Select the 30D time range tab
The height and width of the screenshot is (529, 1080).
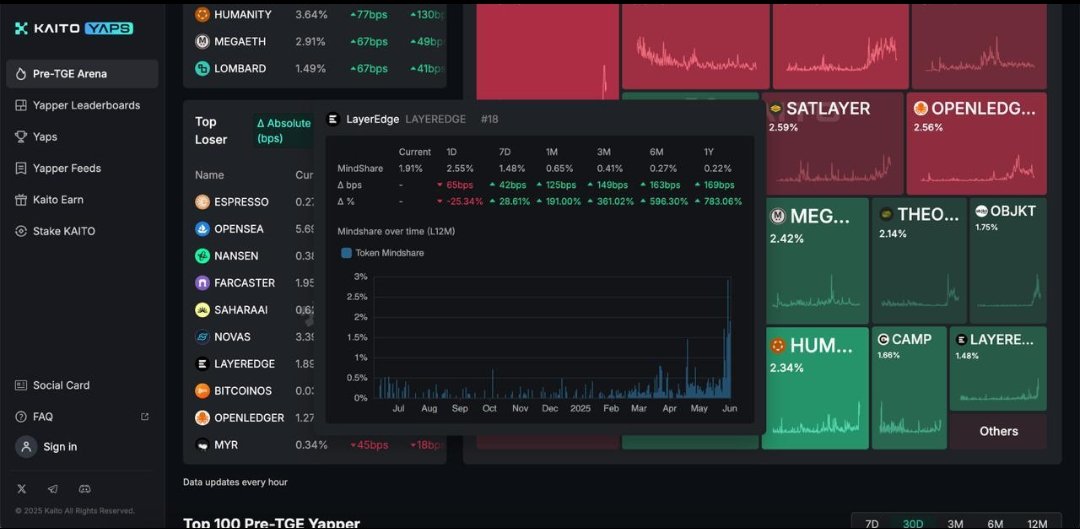pyautogui.click(x=913, y=523)
